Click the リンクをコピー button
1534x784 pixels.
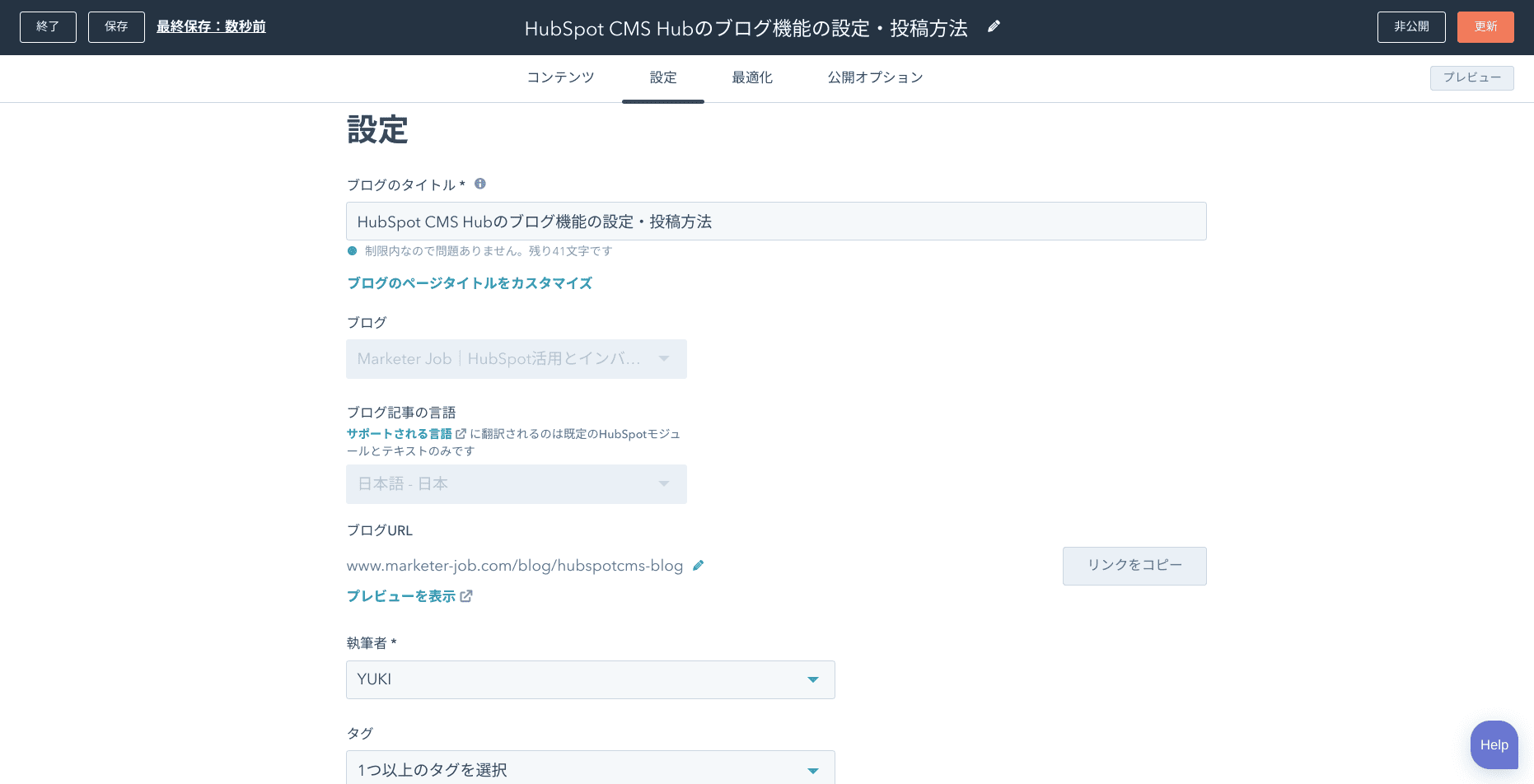tap(1134, 566)
